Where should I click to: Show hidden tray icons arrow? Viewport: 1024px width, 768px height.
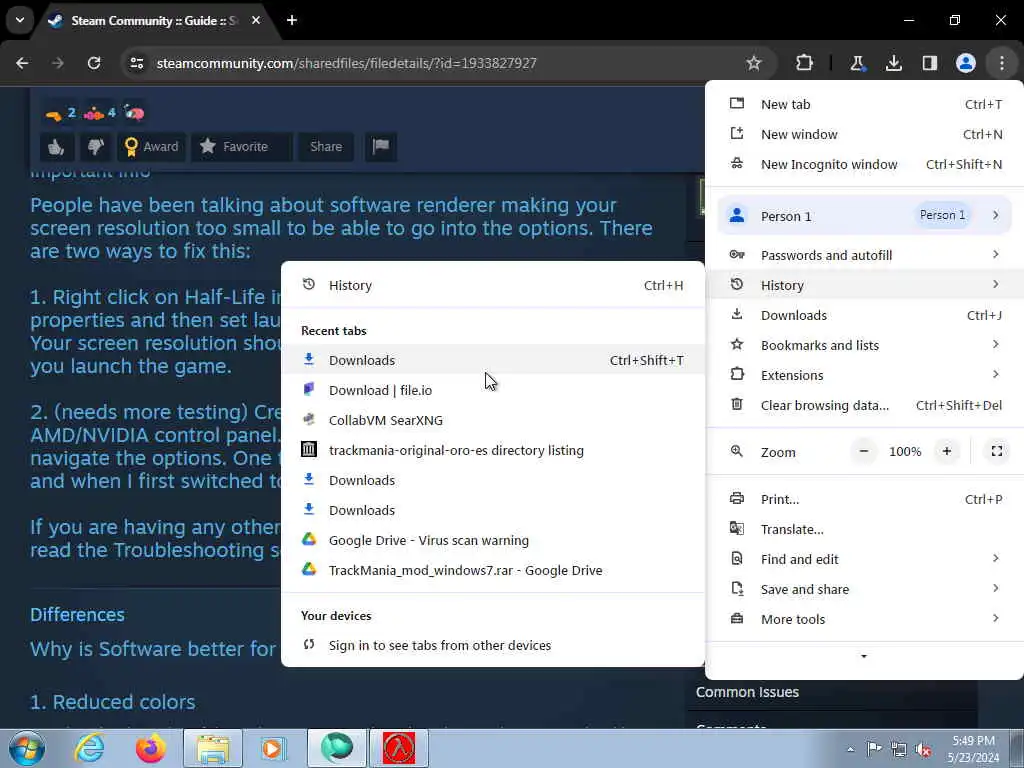coord(850,749)
